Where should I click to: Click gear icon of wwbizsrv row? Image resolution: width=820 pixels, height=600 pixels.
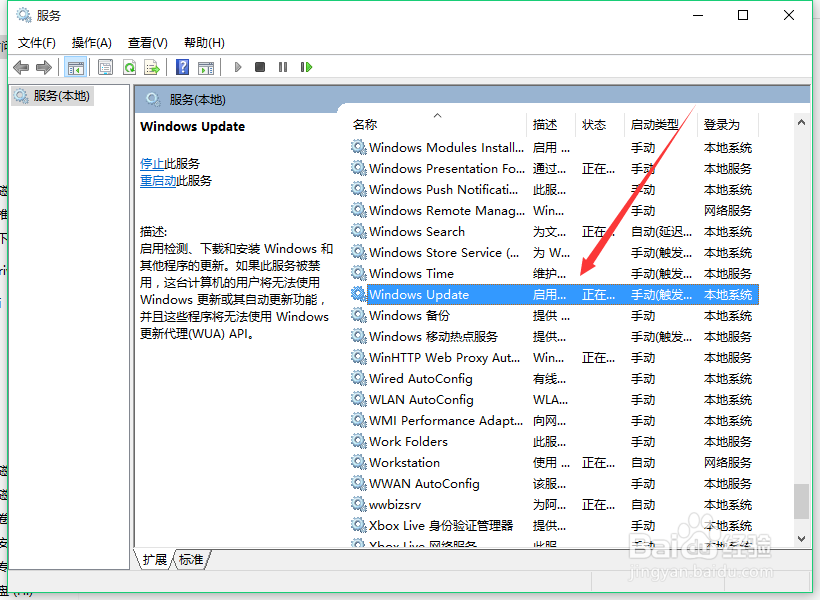coord(358,504)
